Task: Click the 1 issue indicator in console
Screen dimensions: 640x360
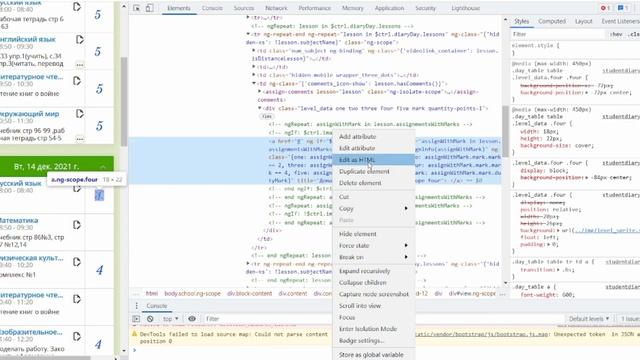Action: pos(630,319)
